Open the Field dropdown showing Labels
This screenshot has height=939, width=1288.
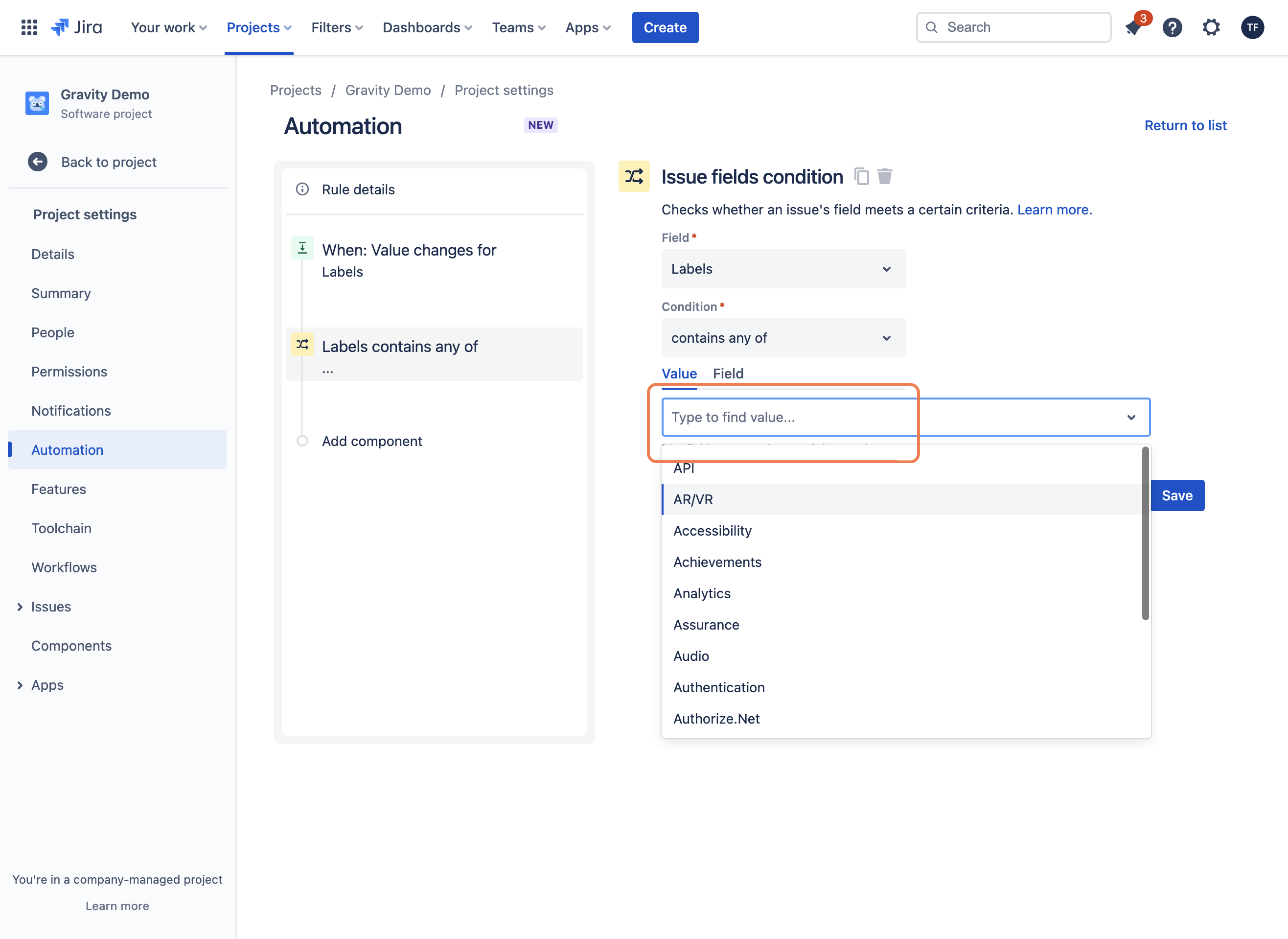tap(783, 269)
